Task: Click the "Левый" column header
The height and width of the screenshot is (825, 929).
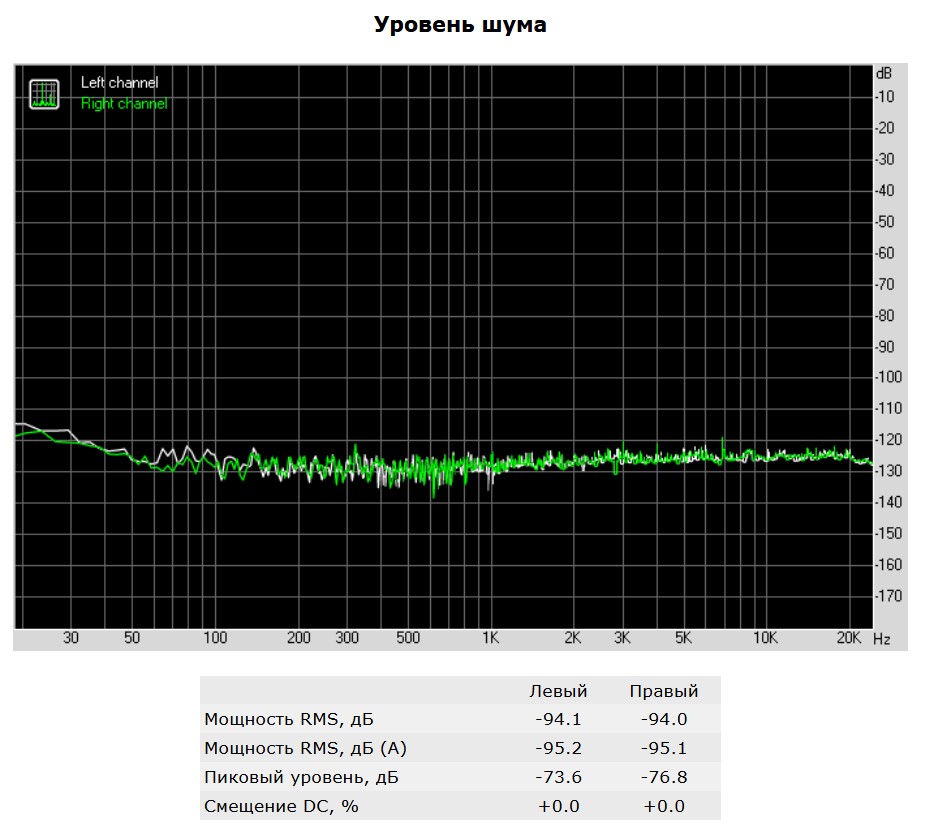Action: point(558,691)
